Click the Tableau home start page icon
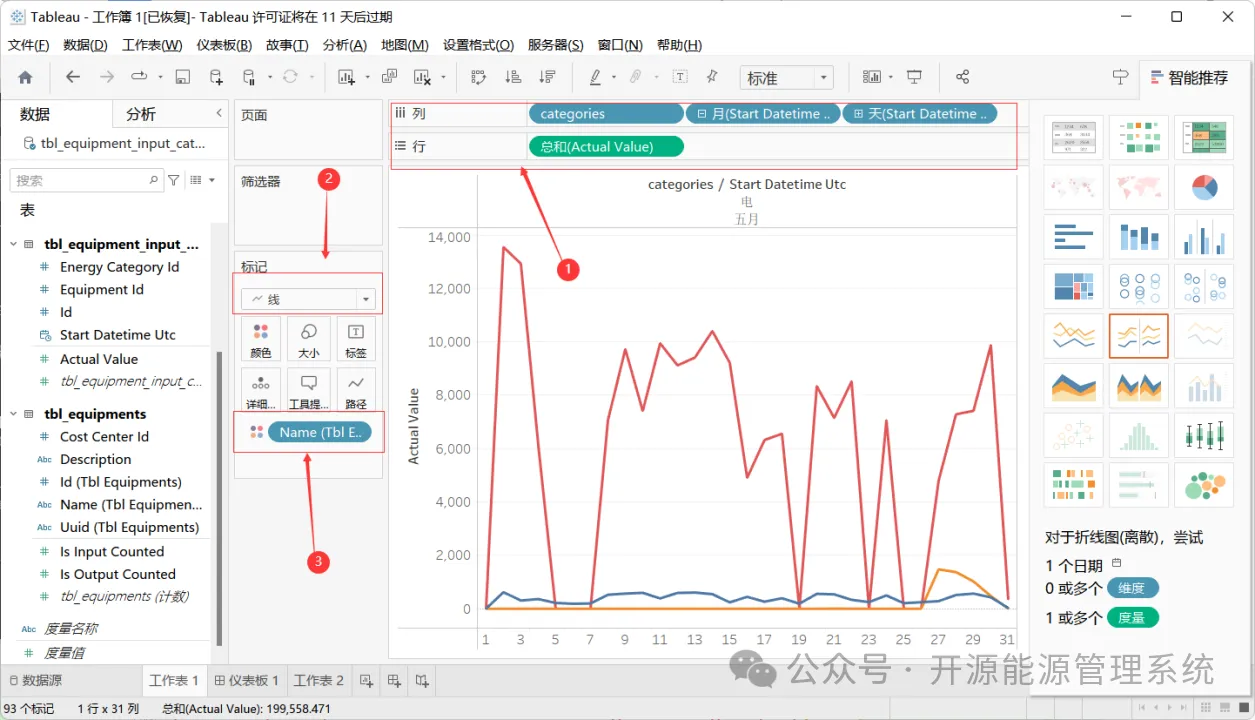The image size is (1255, 720). (25, 77)
